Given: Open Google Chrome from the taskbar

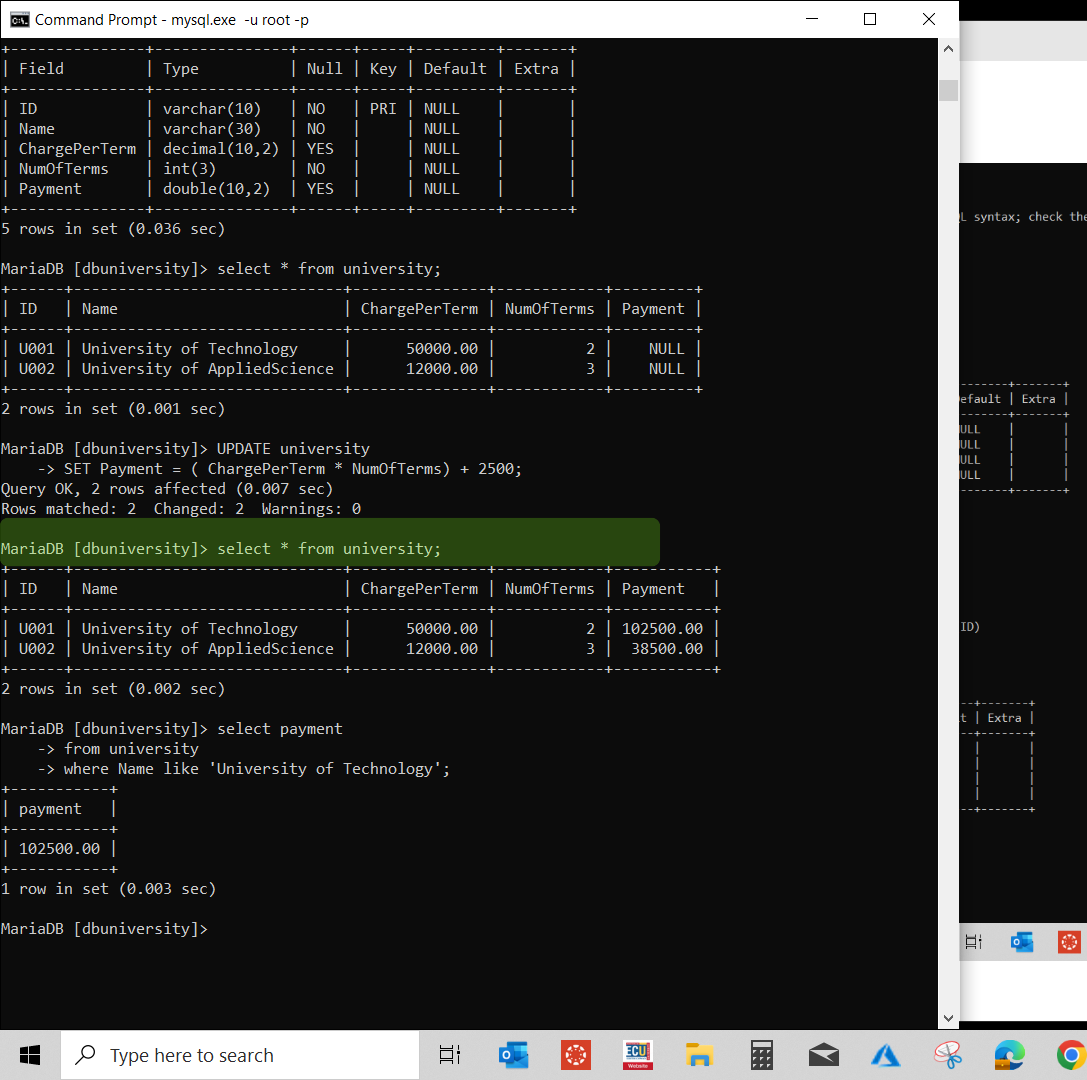Looking at the screenshot, I should click(1070, 1054).
